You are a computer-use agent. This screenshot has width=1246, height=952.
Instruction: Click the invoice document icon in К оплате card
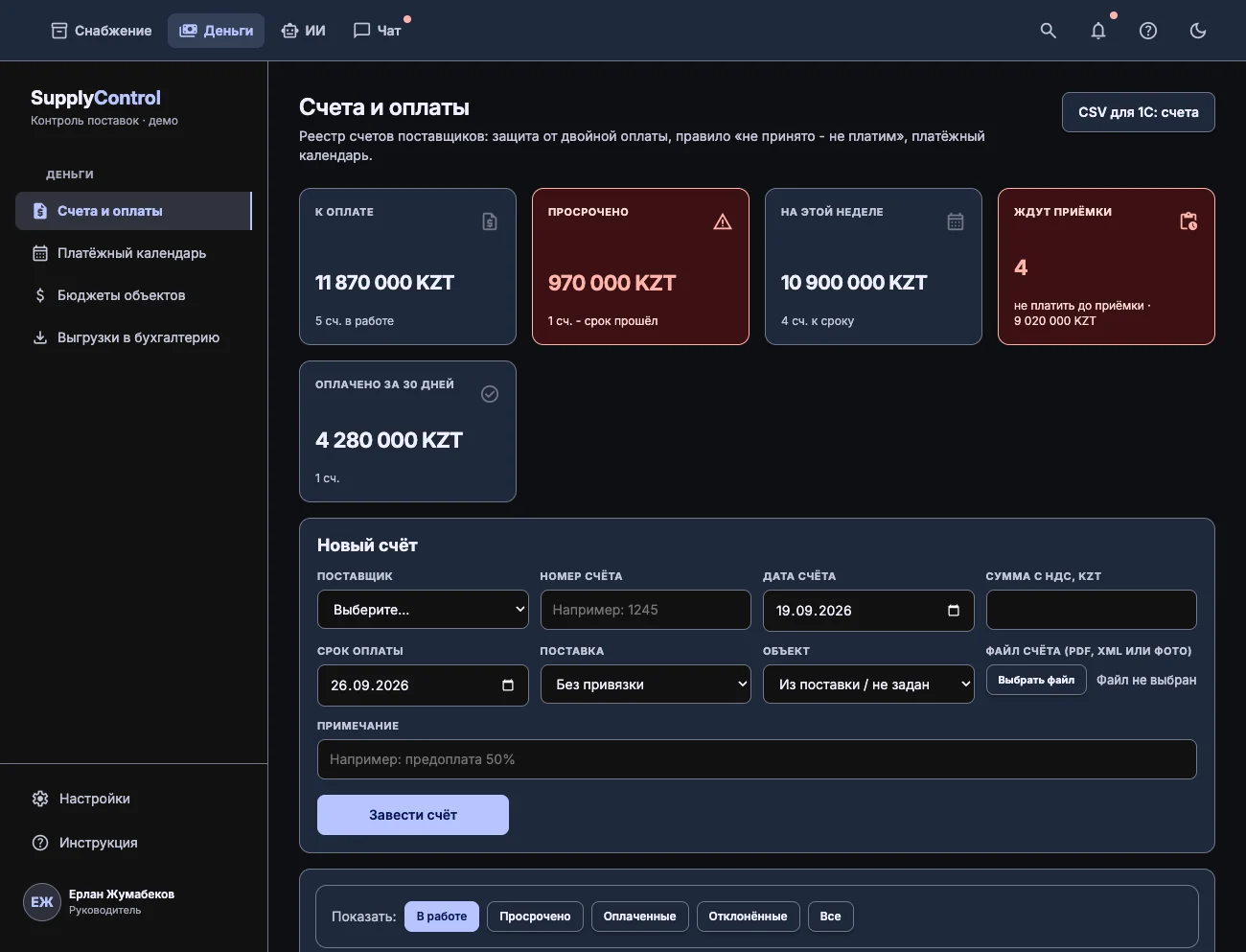(490, 221)
